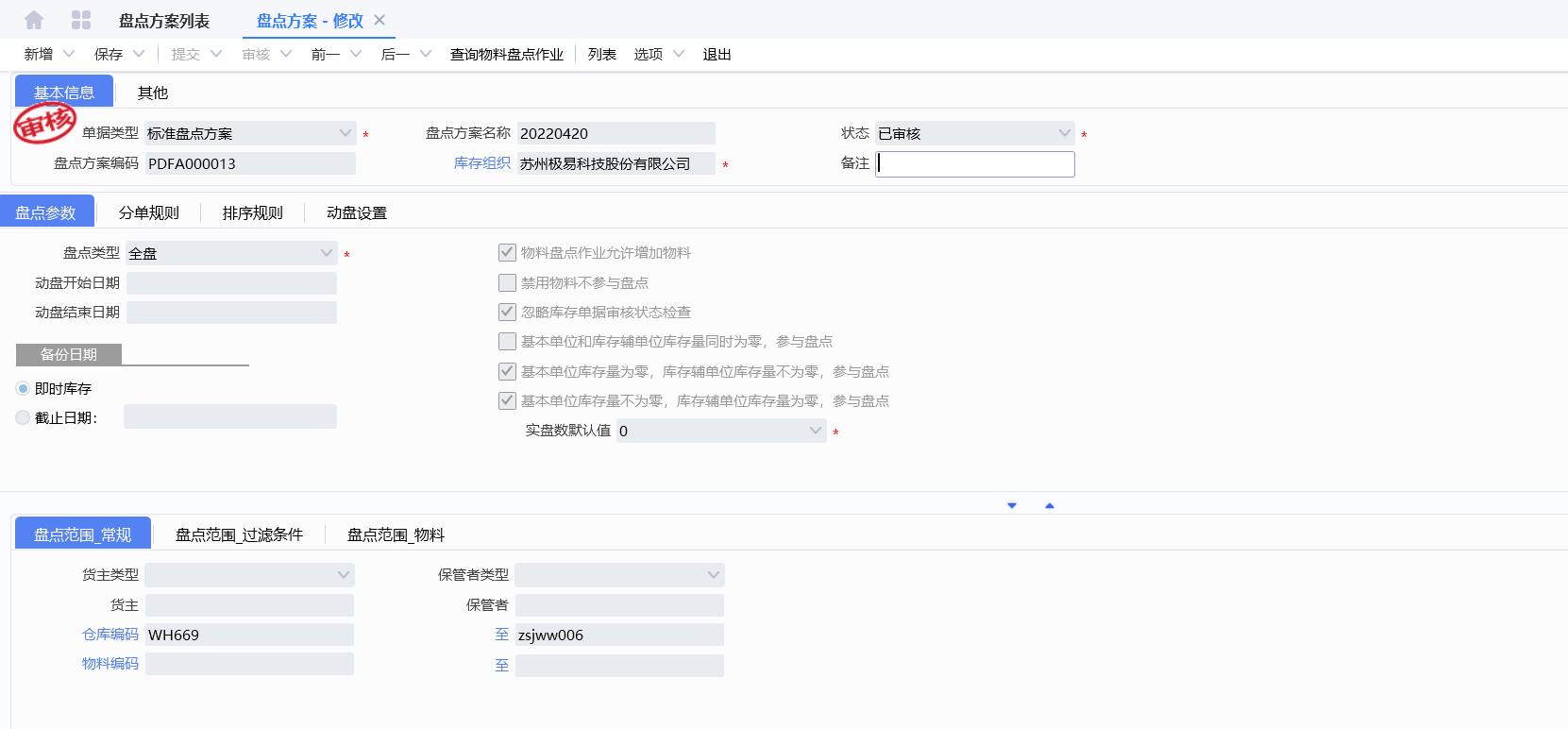The width and height of the screenshot is (1568, 729).
Task: Open the 盘点范围_物料 tab
Action: pyautogui.click(x=396, y=534)
